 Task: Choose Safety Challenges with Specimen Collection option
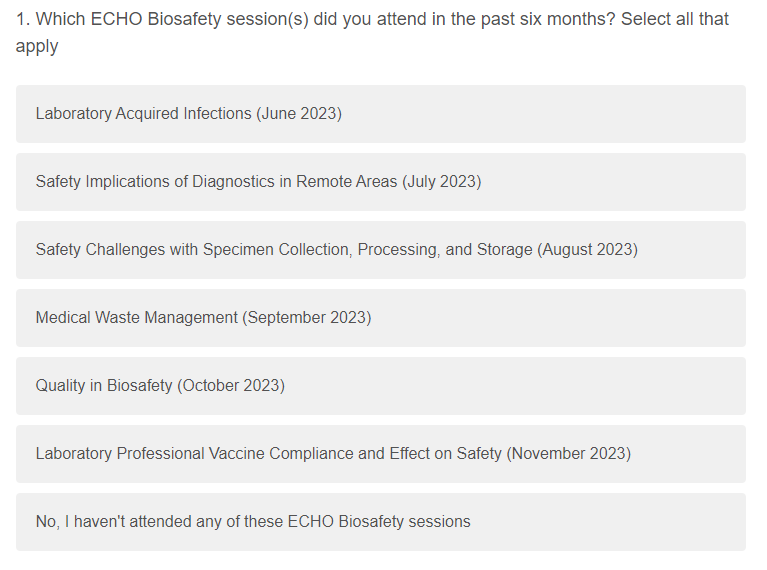[x=380, y=250]
